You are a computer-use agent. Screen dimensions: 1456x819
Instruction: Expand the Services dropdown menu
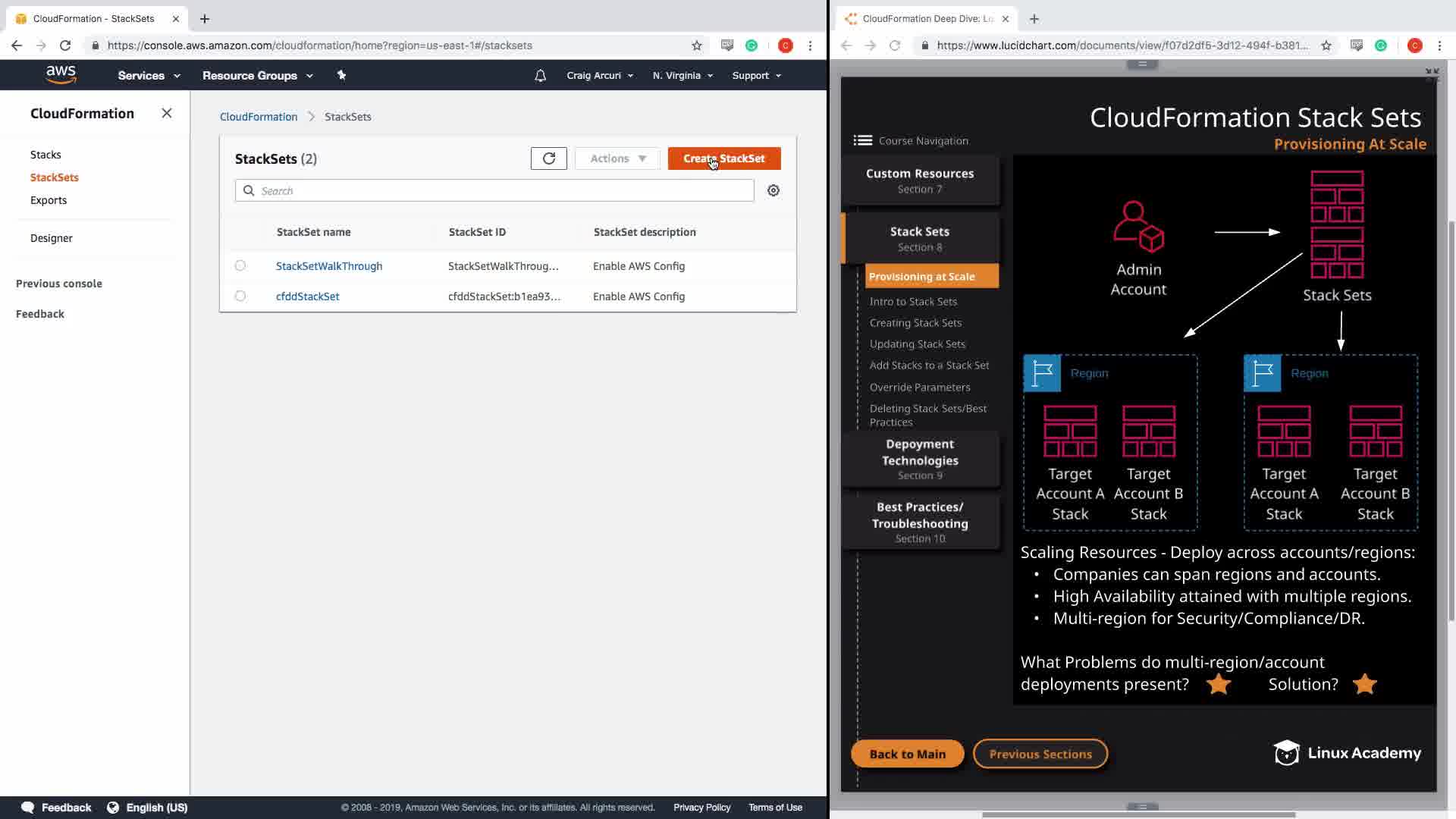149,76
